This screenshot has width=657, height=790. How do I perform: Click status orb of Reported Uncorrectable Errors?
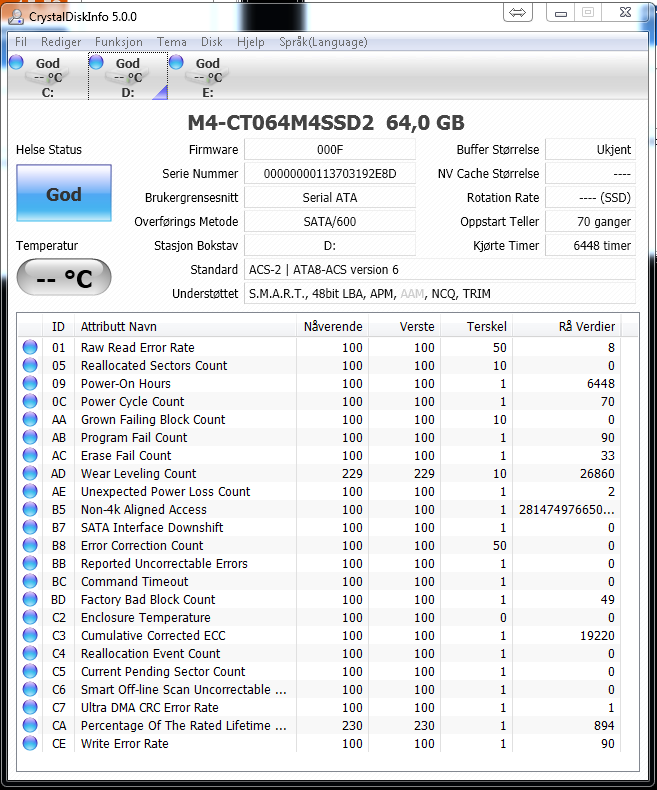click(x=30, y=563)
